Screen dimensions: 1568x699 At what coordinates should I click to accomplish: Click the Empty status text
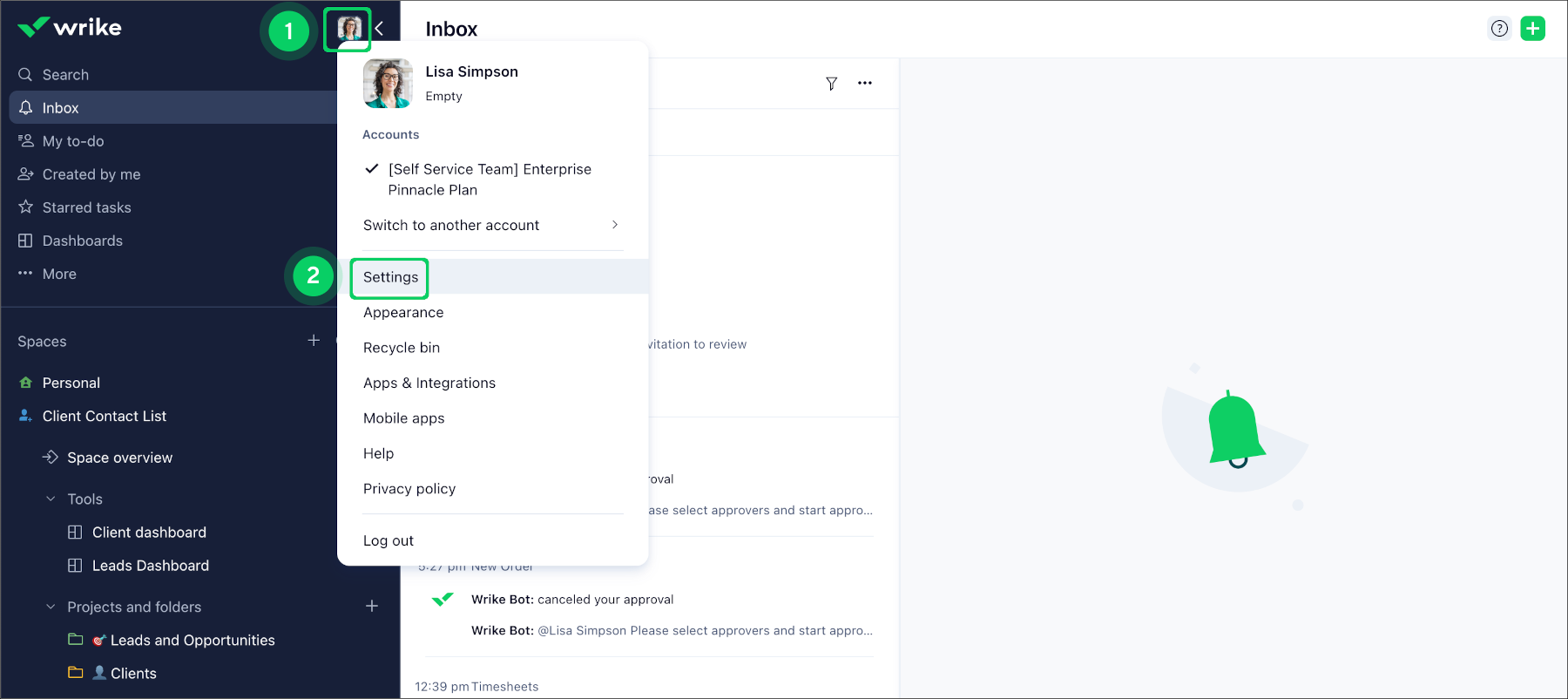coord(443,97)
